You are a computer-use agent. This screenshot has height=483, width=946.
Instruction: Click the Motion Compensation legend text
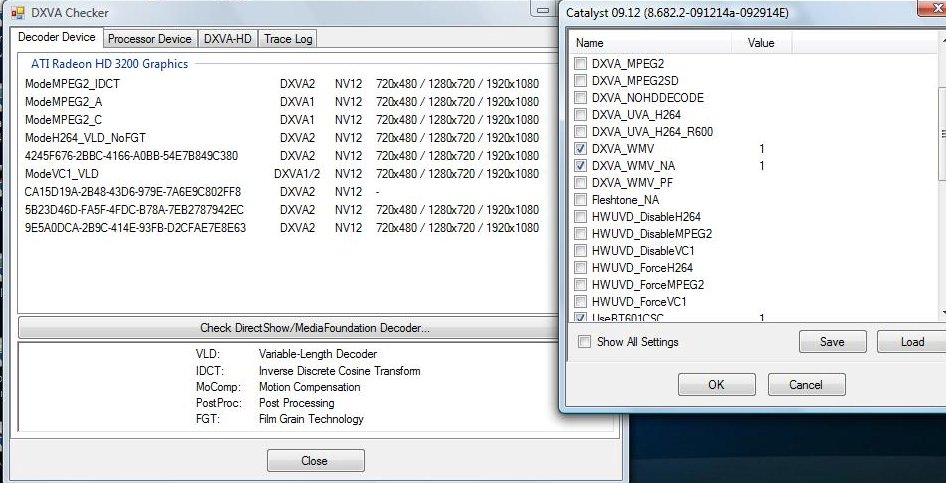(310, 387)
